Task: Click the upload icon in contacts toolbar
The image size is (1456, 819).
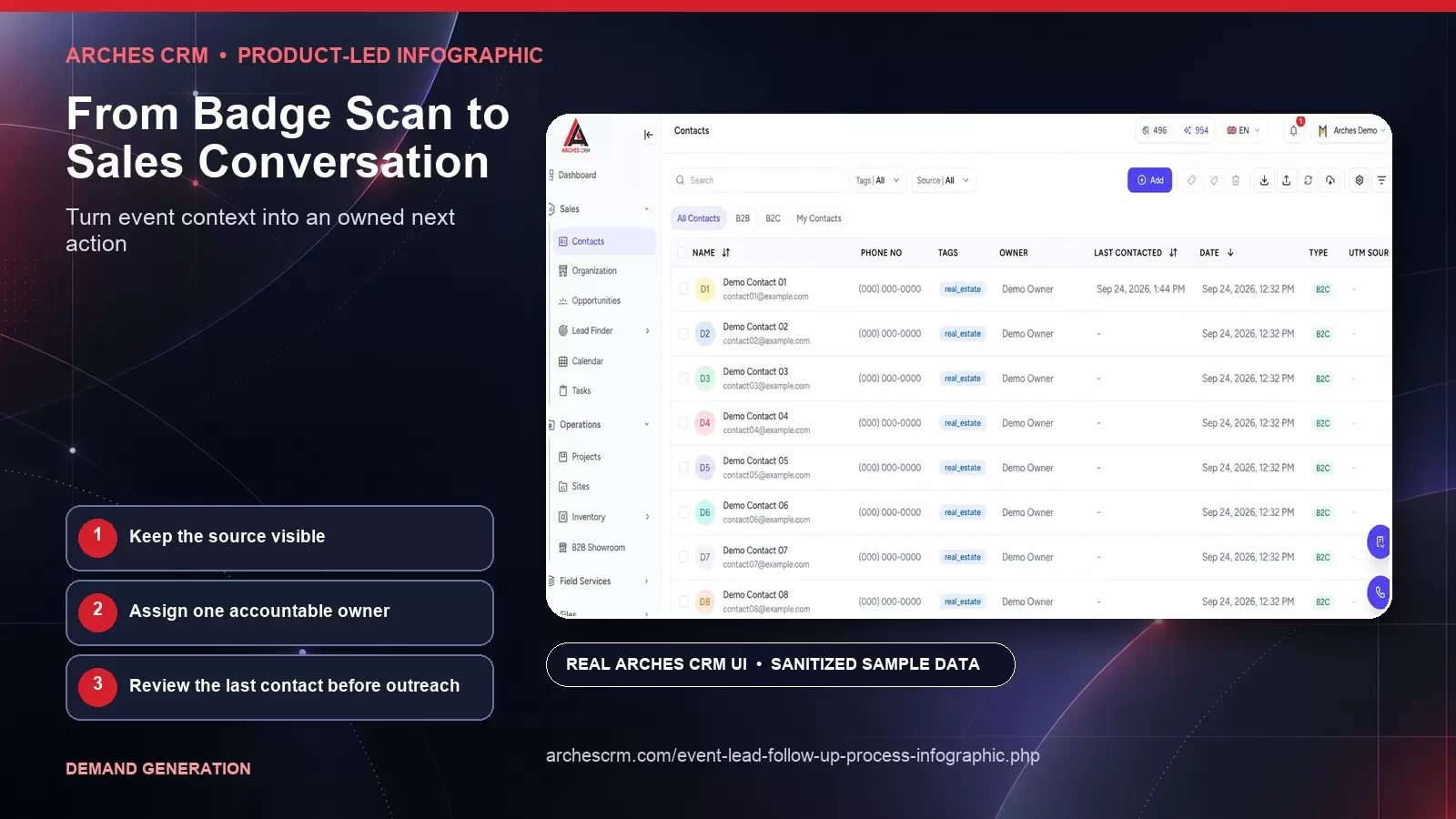Action: [1286, 180]
